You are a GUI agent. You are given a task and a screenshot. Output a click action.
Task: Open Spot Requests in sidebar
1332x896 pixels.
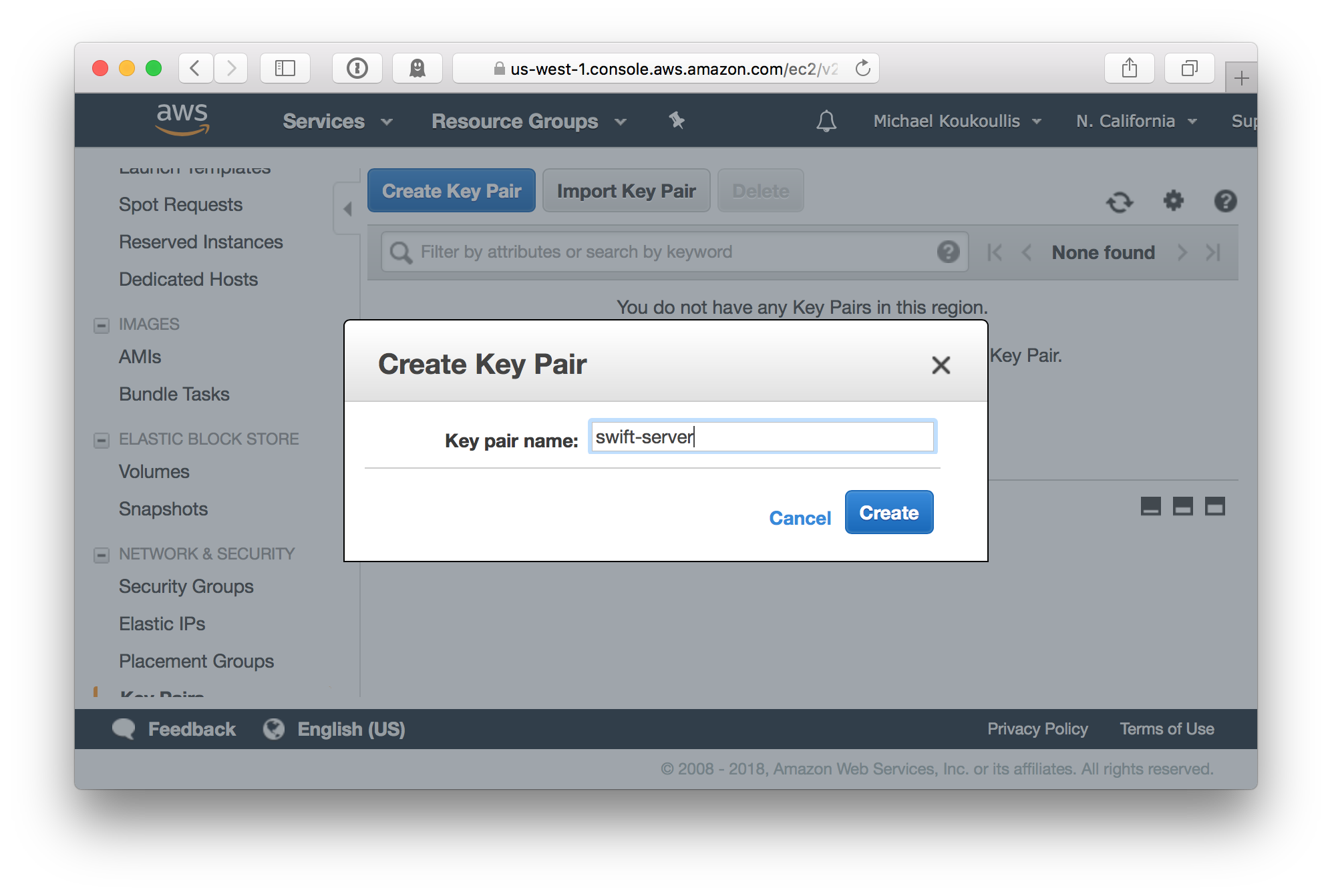[180, 204]
